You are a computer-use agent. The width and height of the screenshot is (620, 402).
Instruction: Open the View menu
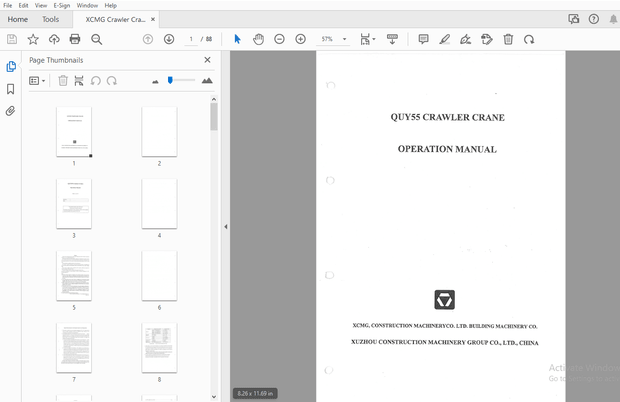41,6
